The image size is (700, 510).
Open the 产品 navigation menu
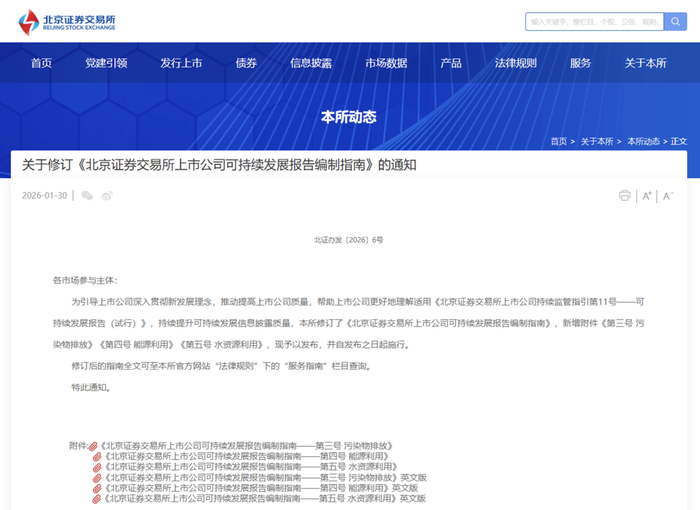451,63
